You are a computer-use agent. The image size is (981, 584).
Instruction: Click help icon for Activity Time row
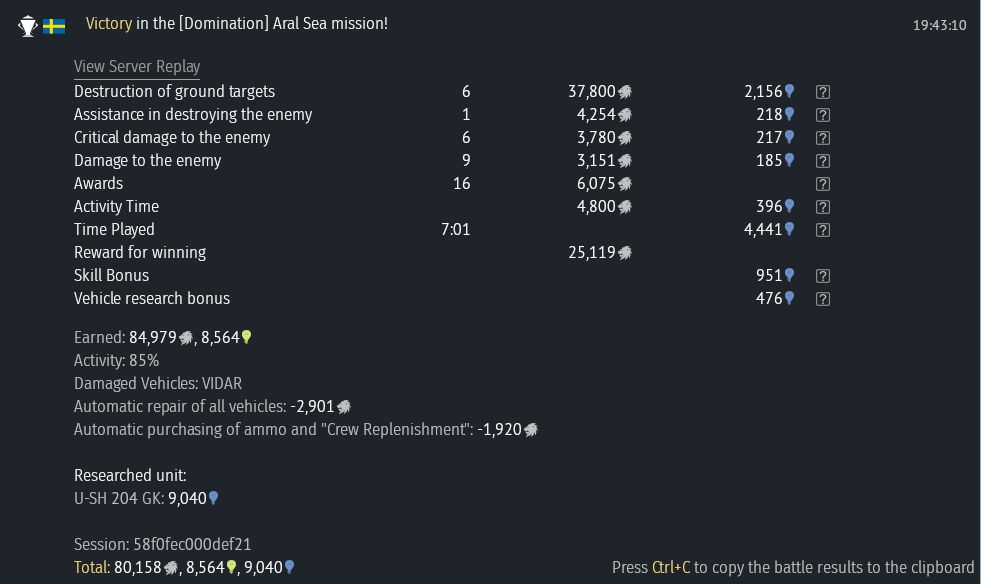point(823,207)
